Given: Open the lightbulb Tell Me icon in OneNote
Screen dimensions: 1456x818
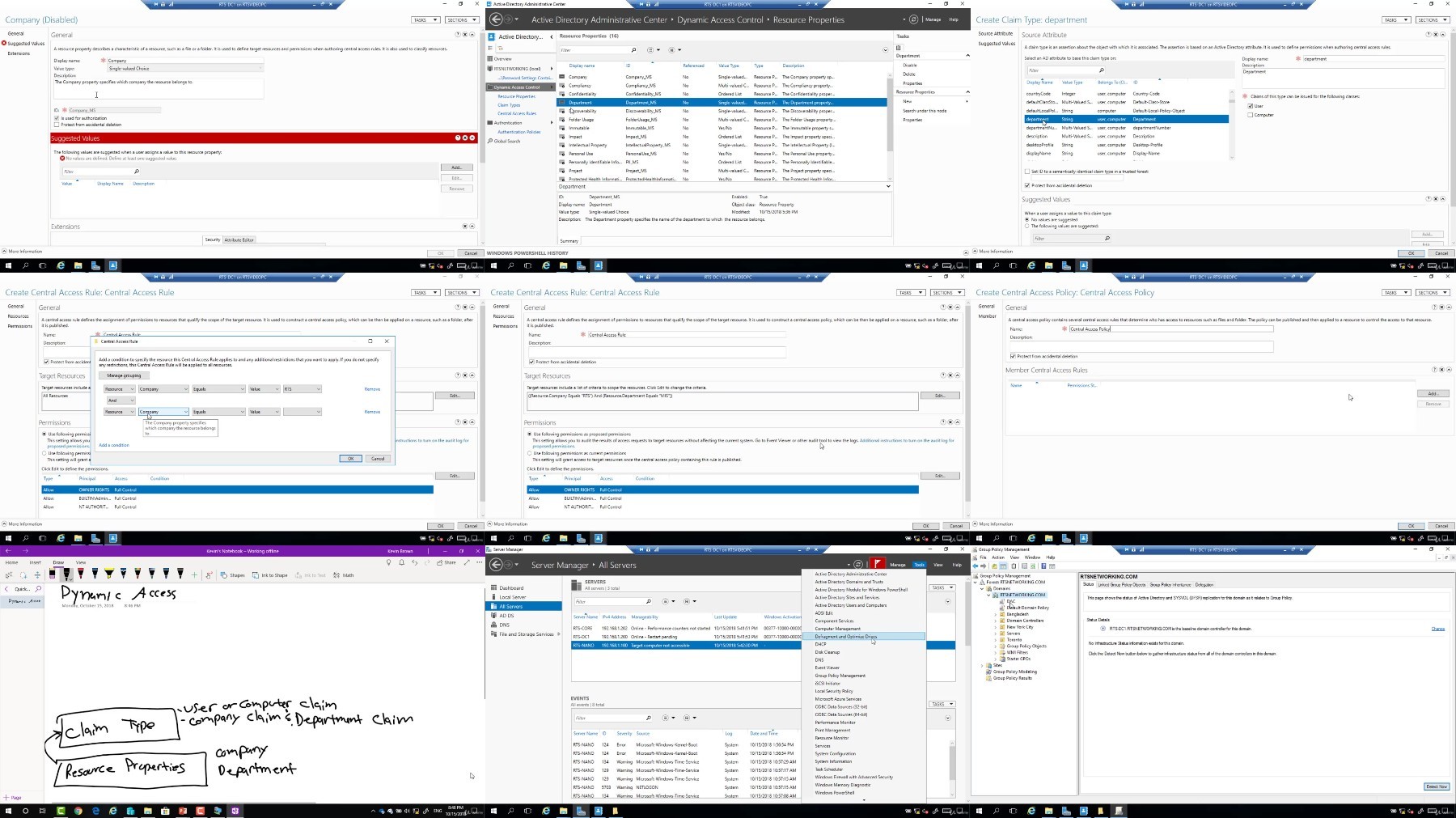Looking at the screenshot, I should click(388, 562).
